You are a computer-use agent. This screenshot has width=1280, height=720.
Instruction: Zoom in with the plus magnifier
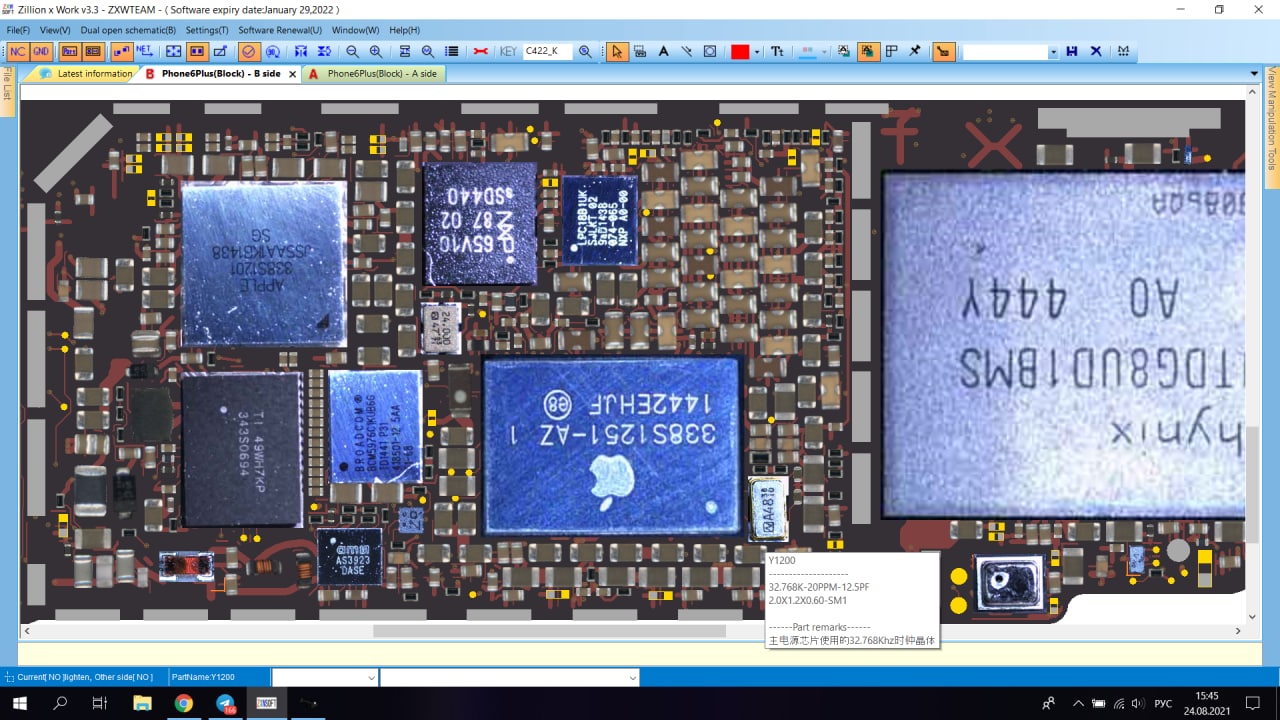(375, 51)
